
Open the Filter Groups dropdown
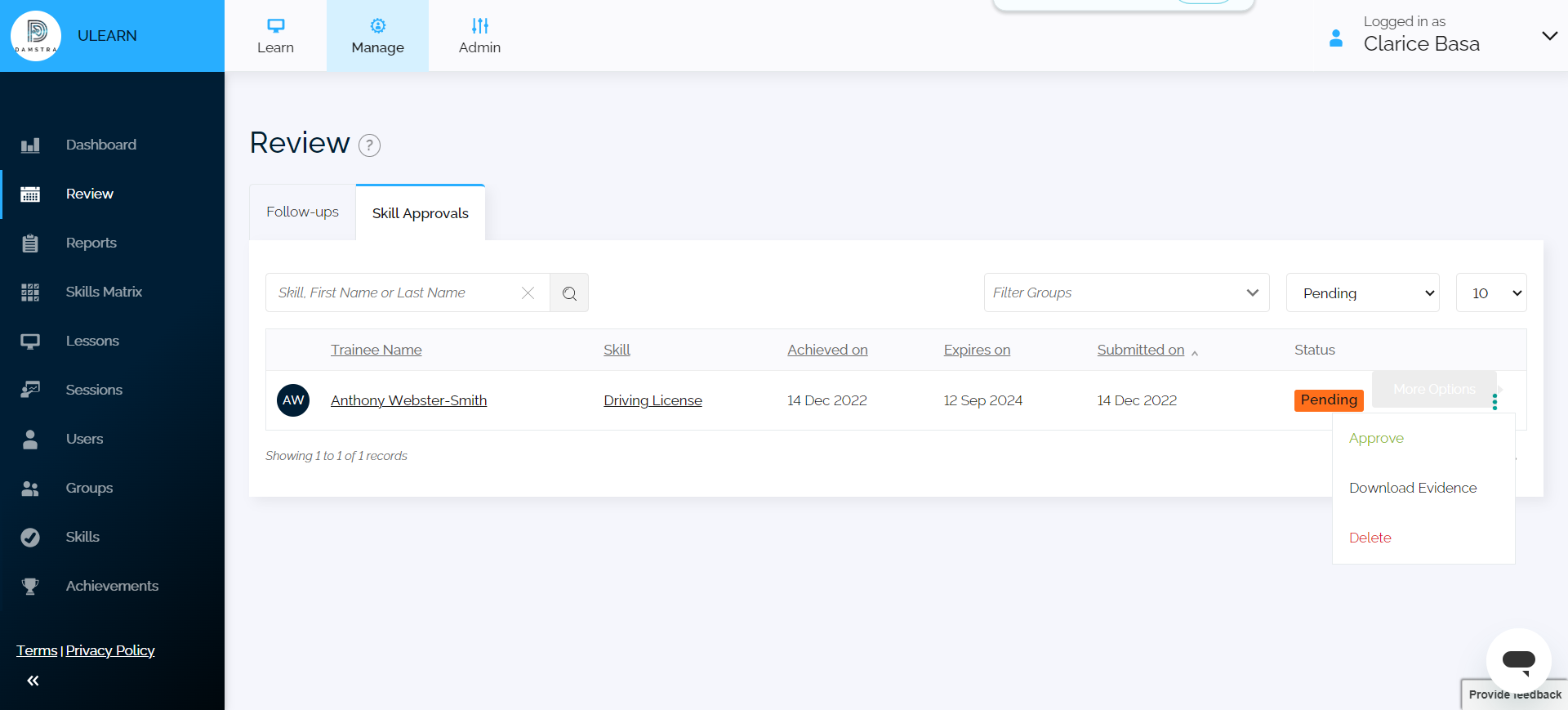[x=1126, y=292]
